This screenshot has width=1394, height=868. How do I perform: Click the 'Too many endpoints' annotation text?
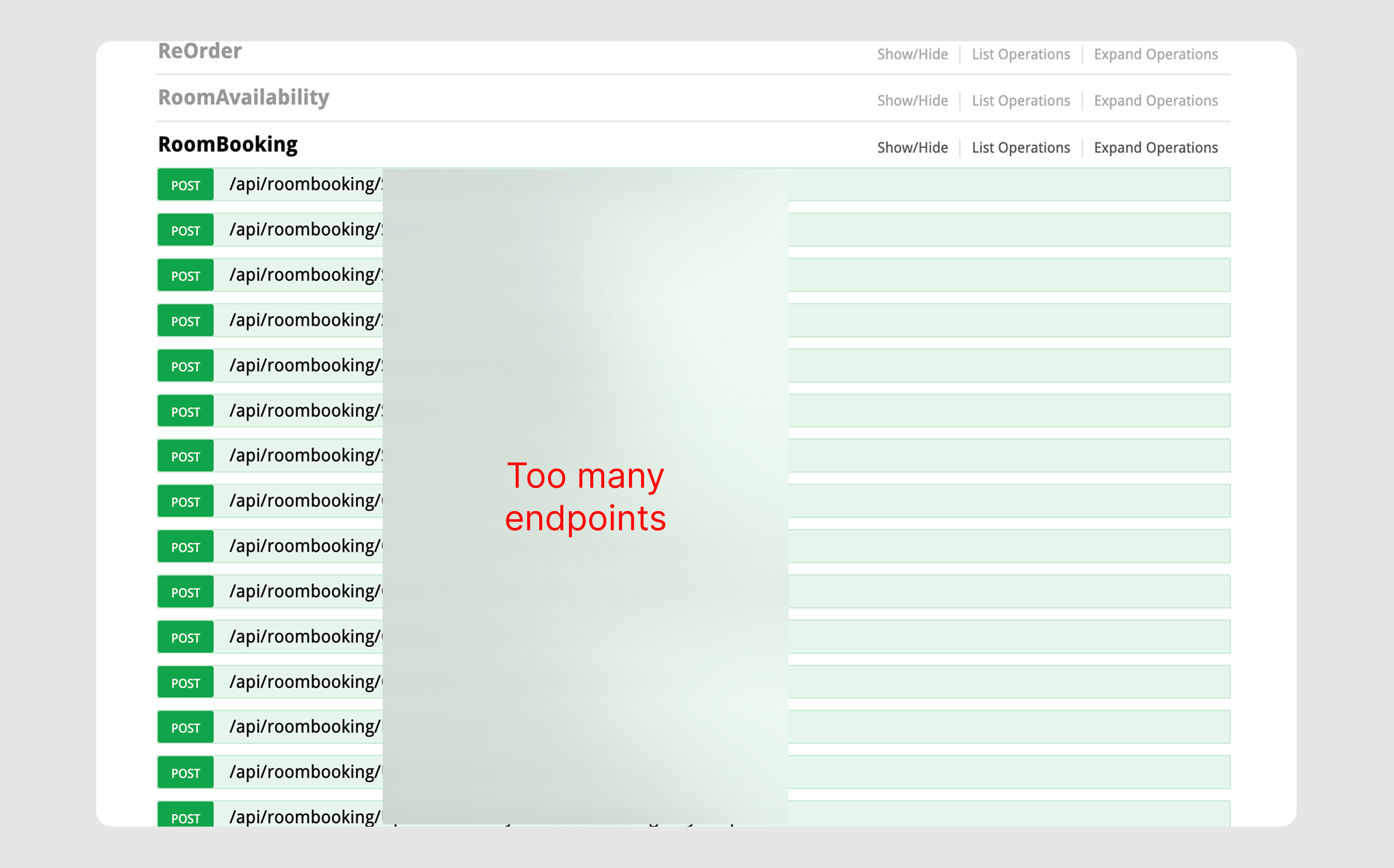(x=585, y=497)
